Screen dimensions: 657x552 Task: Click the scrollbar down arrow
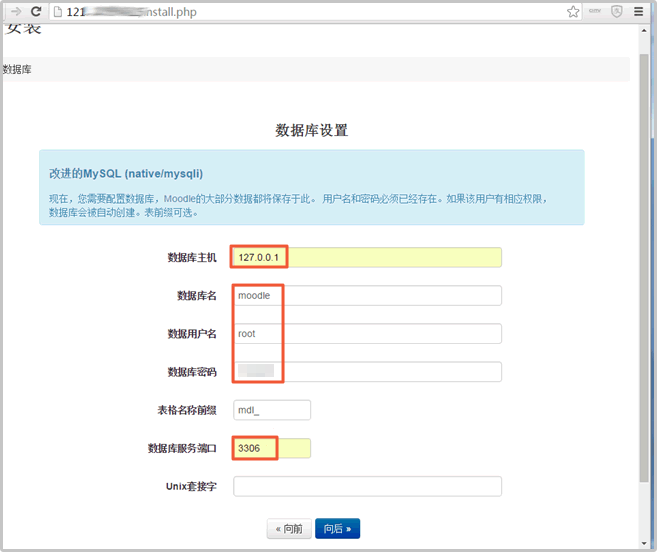point(645,544)
